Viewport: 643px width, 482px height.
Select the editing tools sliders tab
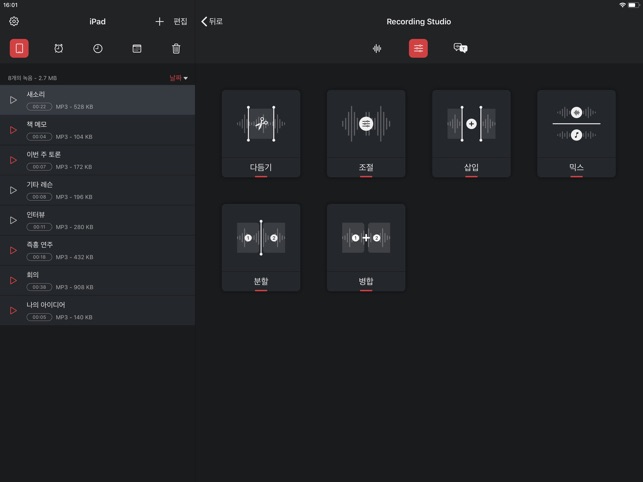418,48
